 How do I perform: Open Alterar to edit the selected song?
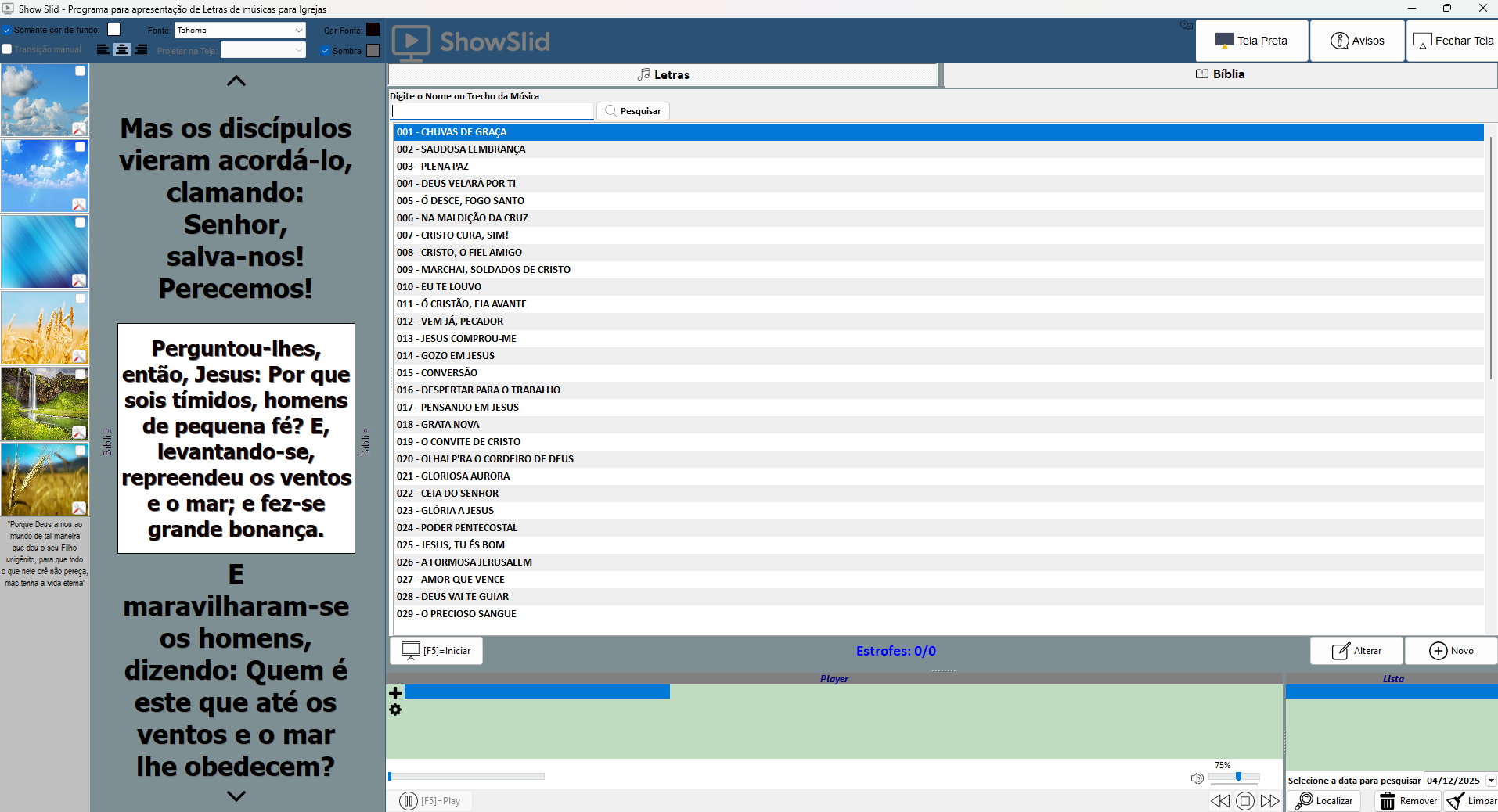1356,650
